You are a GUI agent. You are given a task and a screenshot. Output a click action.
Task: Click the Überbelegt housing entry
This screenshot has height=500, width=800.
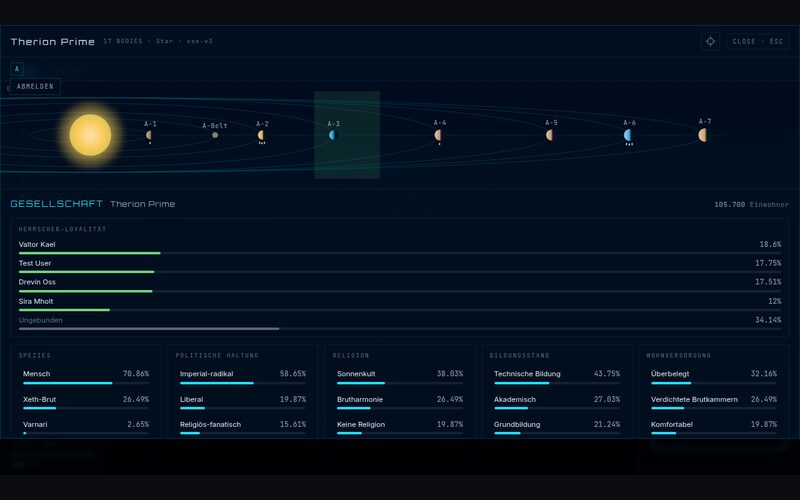tap(714, 377)
